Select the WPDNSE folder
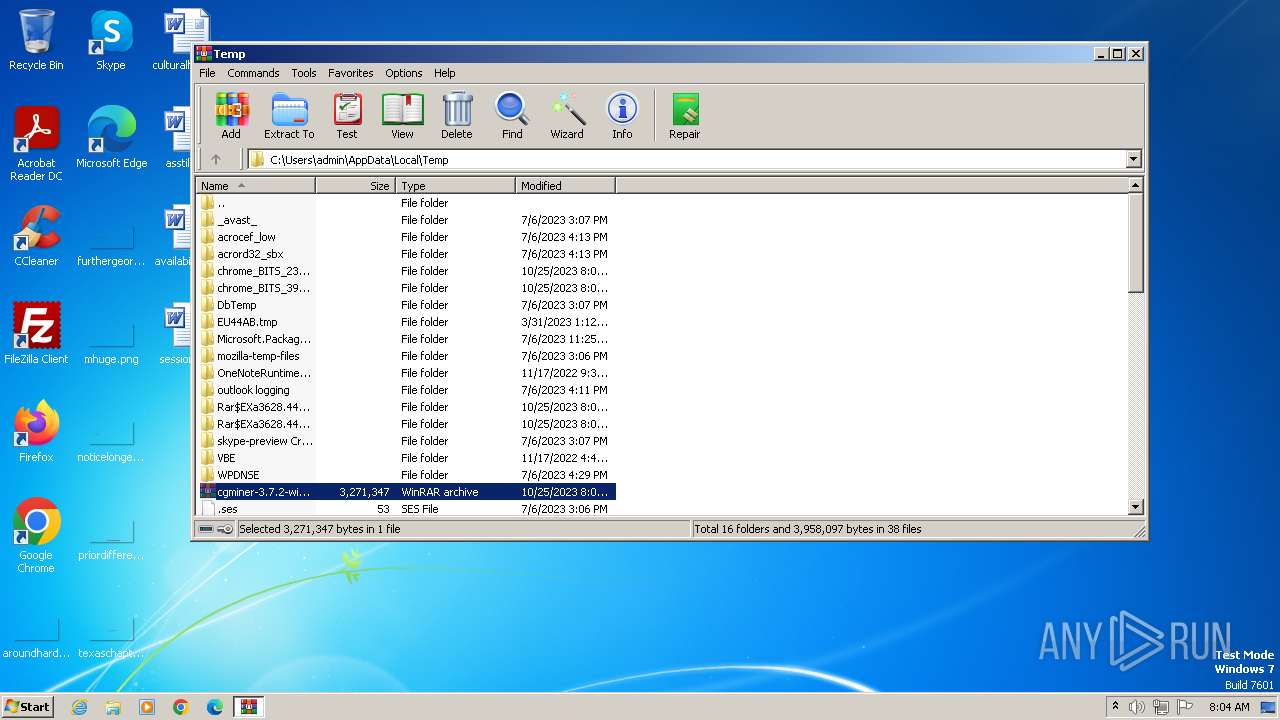This screenshot has width=1280, height=720. click(x=406, y=475)
